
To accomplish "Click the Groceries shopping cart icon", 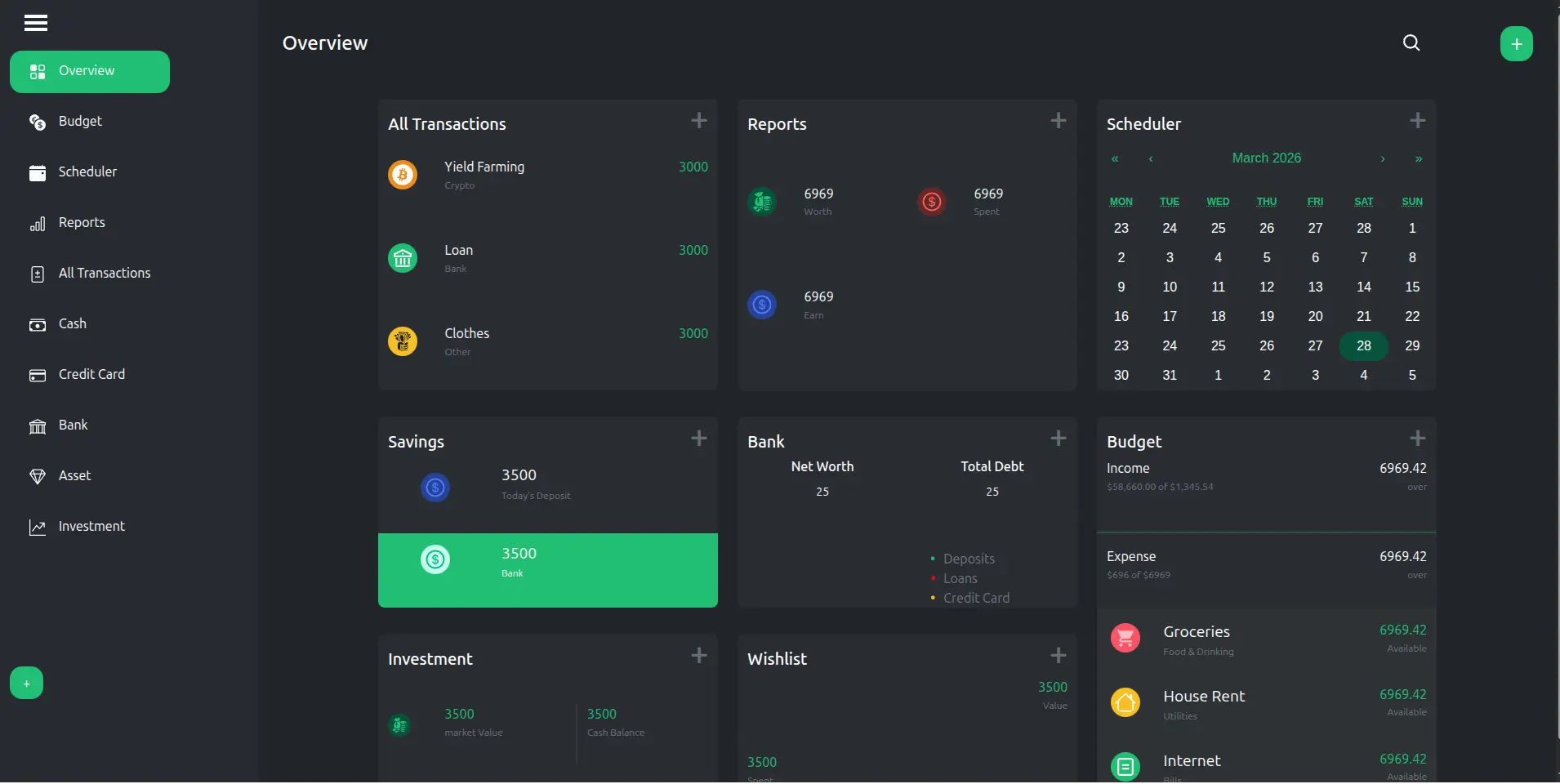I will (x=1125, y=638).
